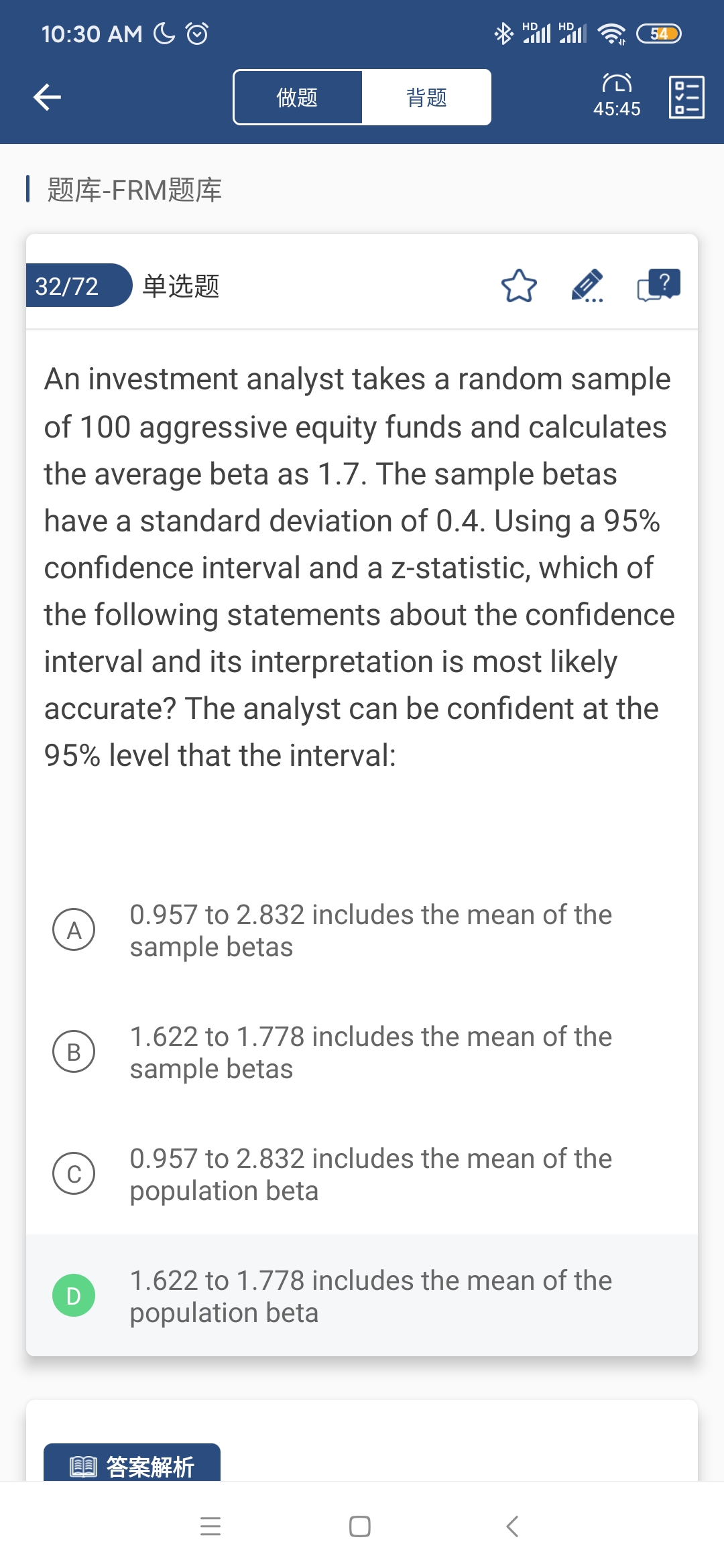Open the 答案解析 answer analysis section
The width and height of the screenshot is (724, 1568).
click(x=132, y=1466)
